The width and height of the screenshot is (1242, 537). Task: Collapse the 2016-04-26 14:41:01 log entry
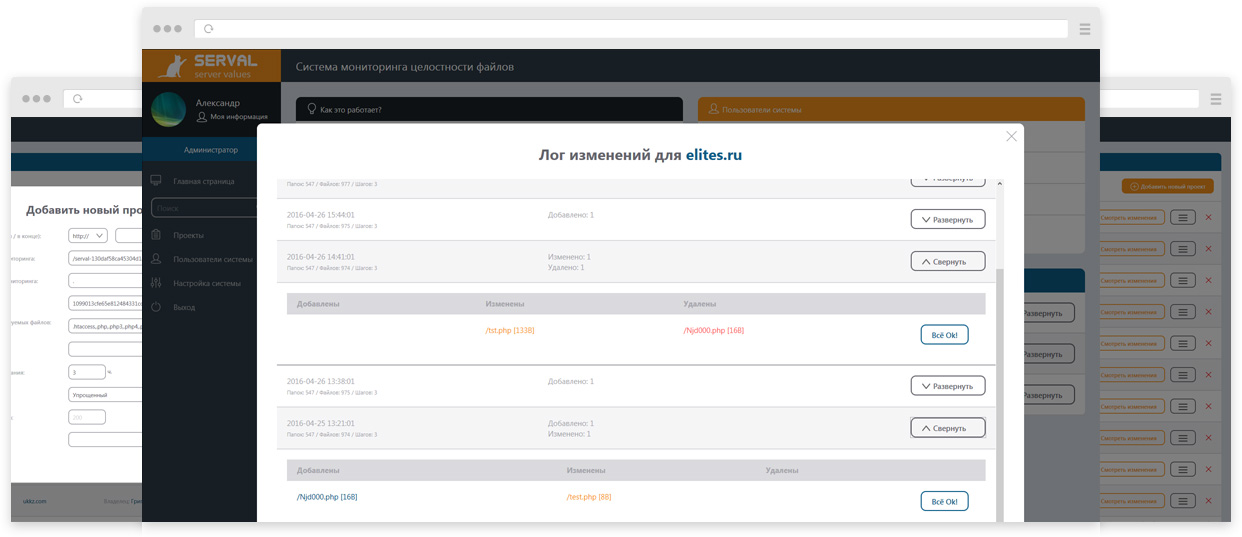tap(947, 261)
